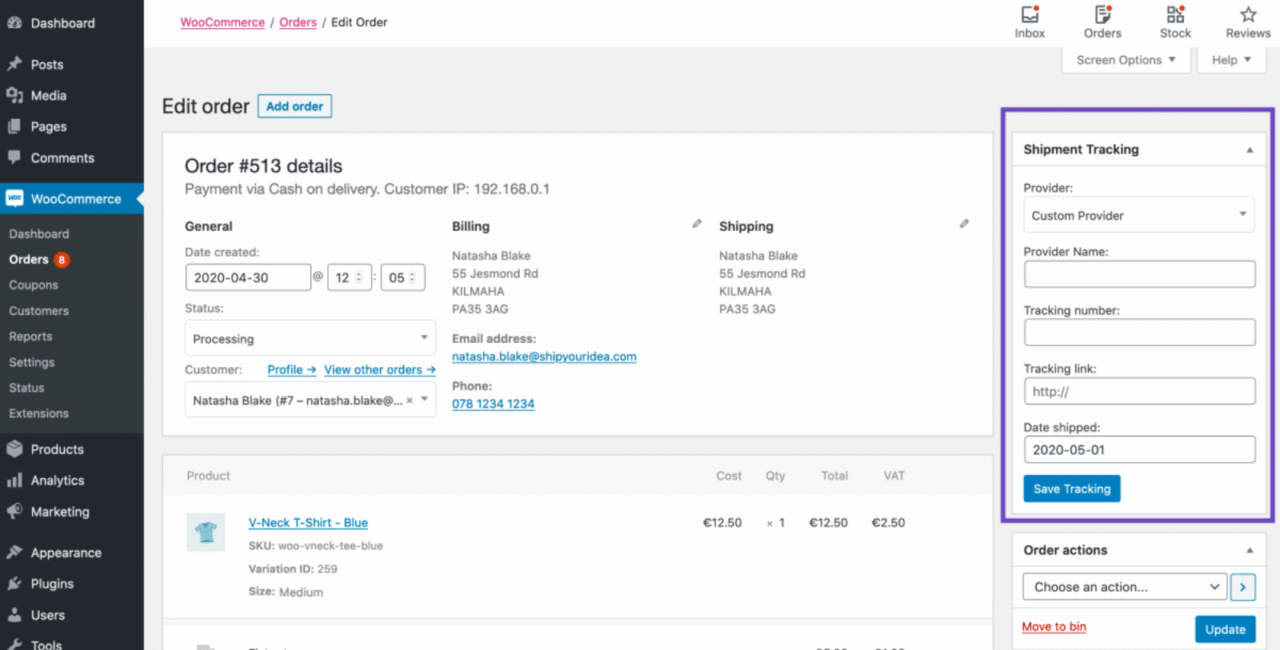Open the Stock panel icon
This screenshot has width=1280, height=650.
click(x=1175, y=16)
